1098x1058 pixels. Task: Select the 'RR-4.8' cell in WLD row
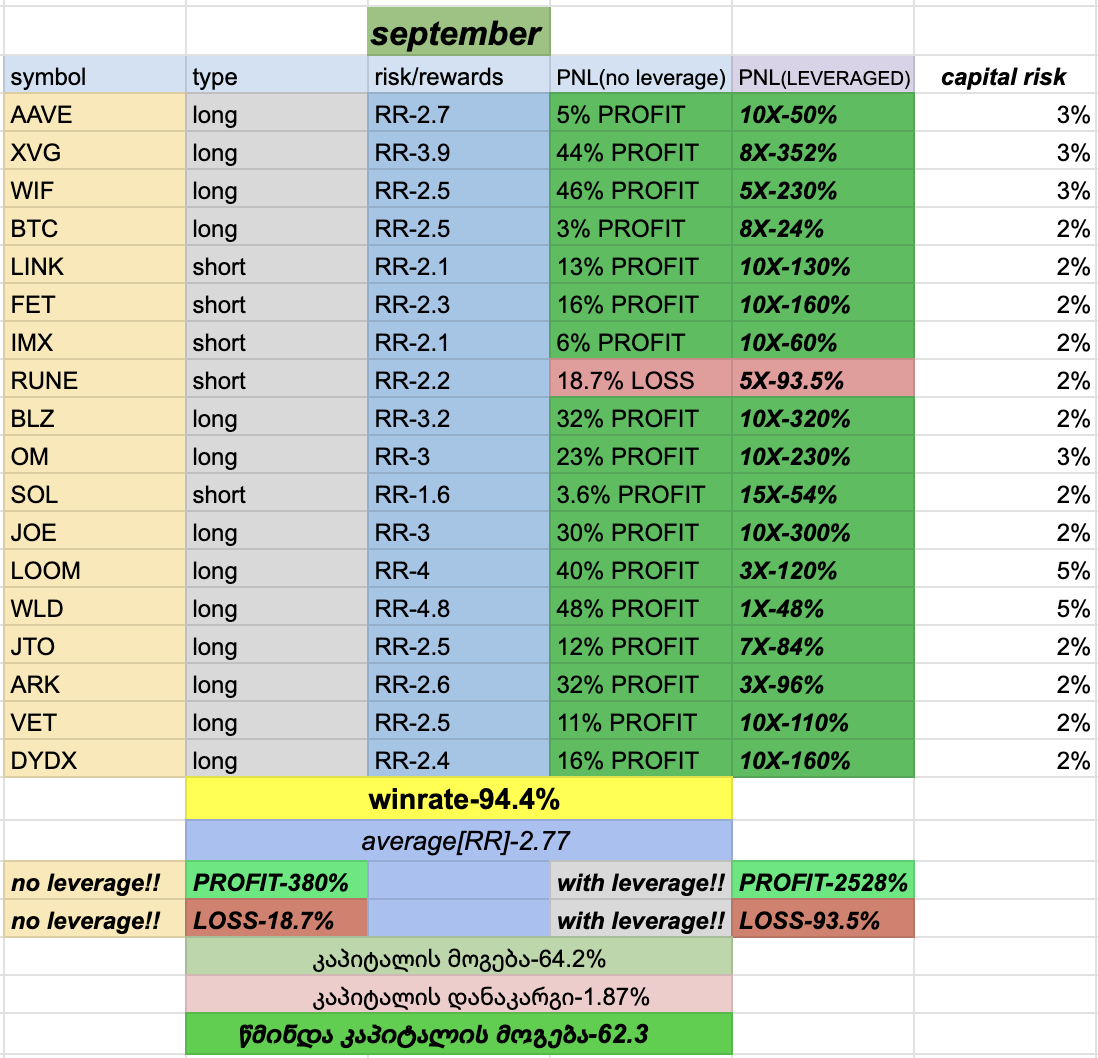coord(458,609)
